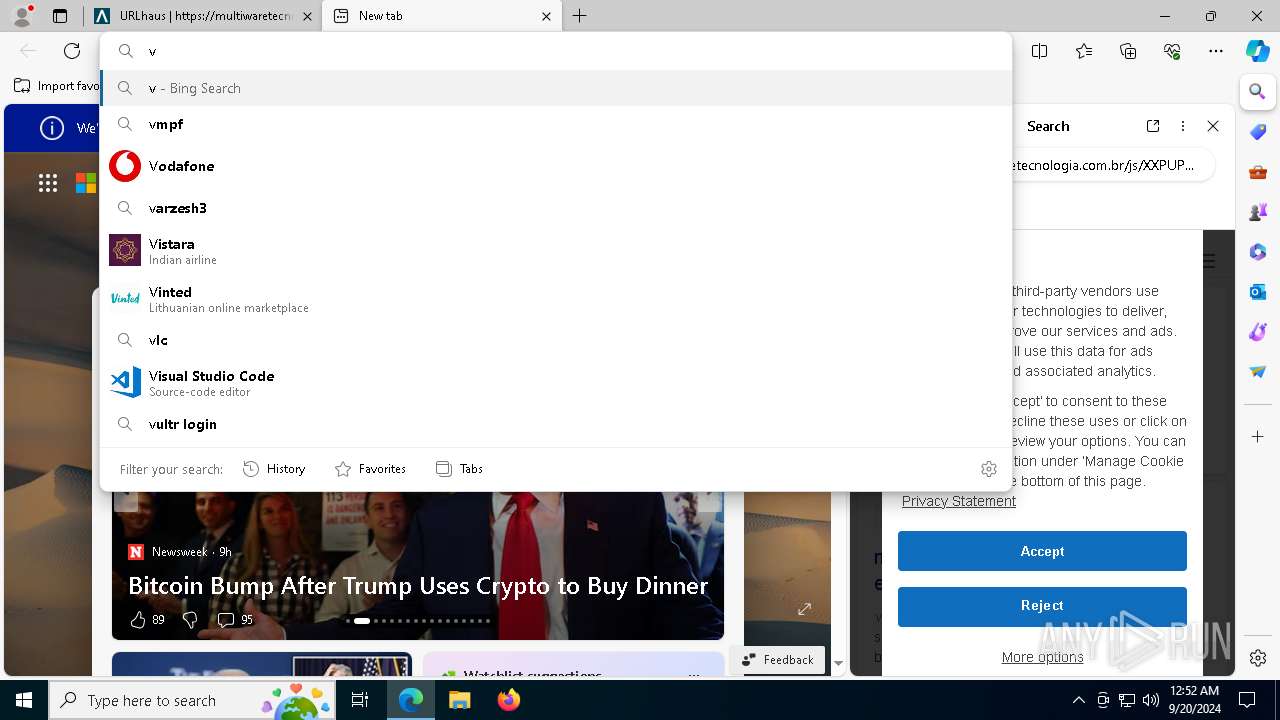Filter search by Tabs
Screen dimensions: 1280x720
459,469
